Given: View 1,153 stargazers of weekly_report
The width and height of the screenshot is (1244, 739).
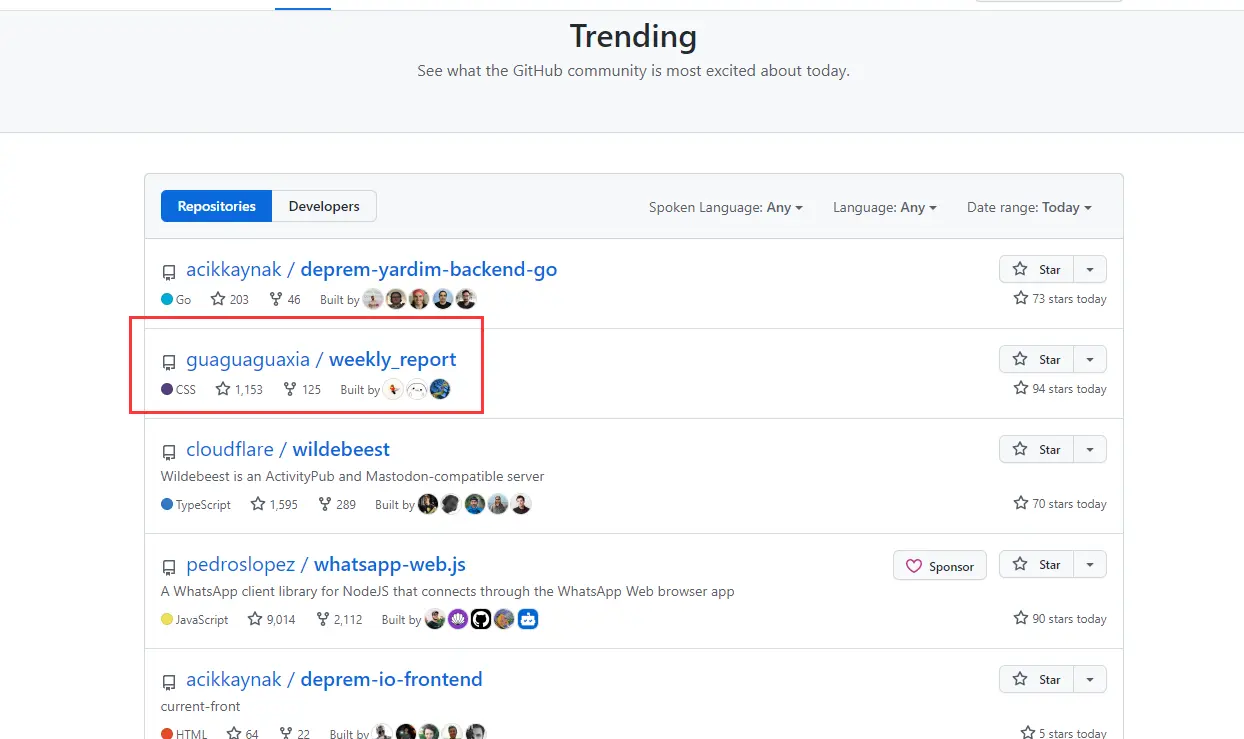Looking at the screenshot, I should pos(239,389).
